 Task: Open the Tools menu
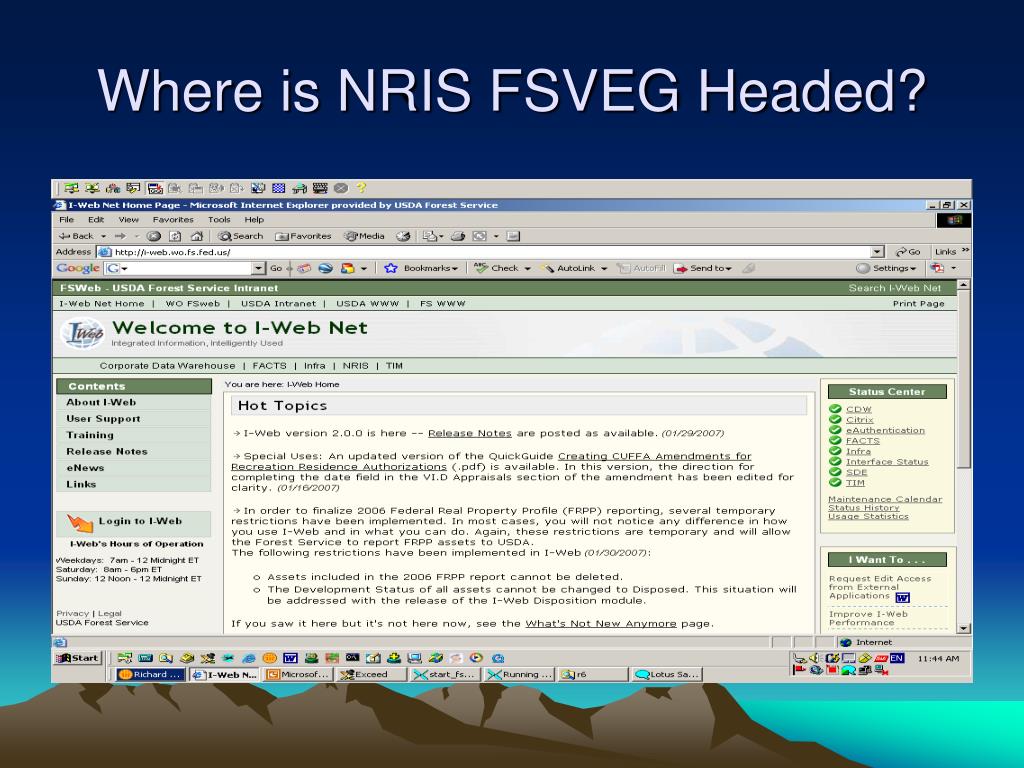tap(219, 220)
